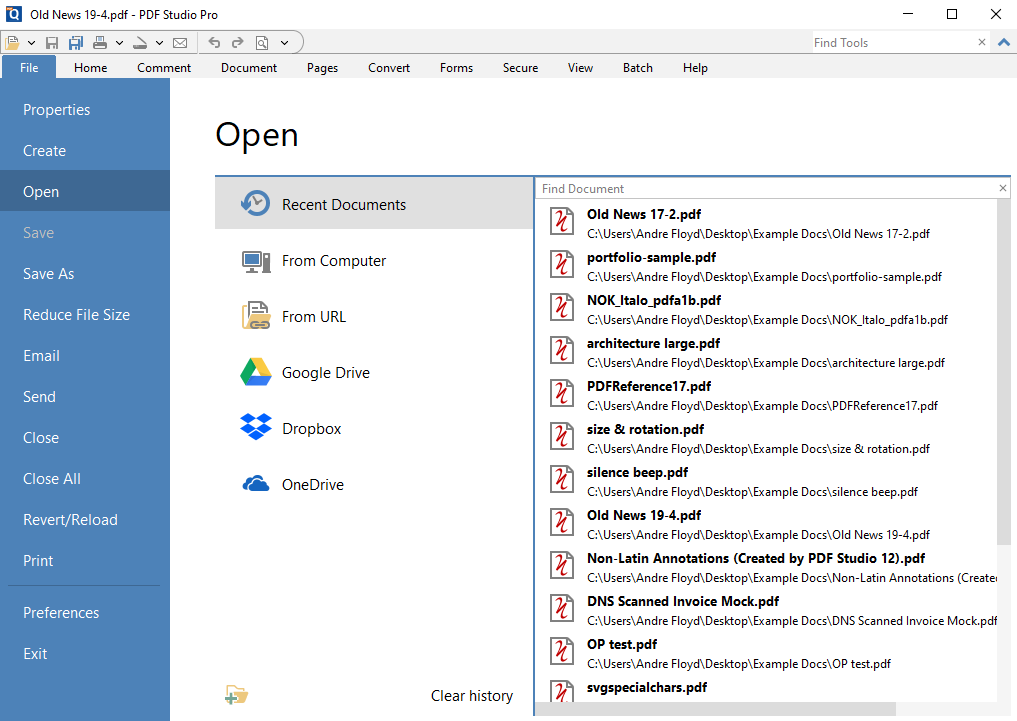Click the Print icon in quick toolbar
Viewport: 1017px width, 721px height.
point(100,43)
